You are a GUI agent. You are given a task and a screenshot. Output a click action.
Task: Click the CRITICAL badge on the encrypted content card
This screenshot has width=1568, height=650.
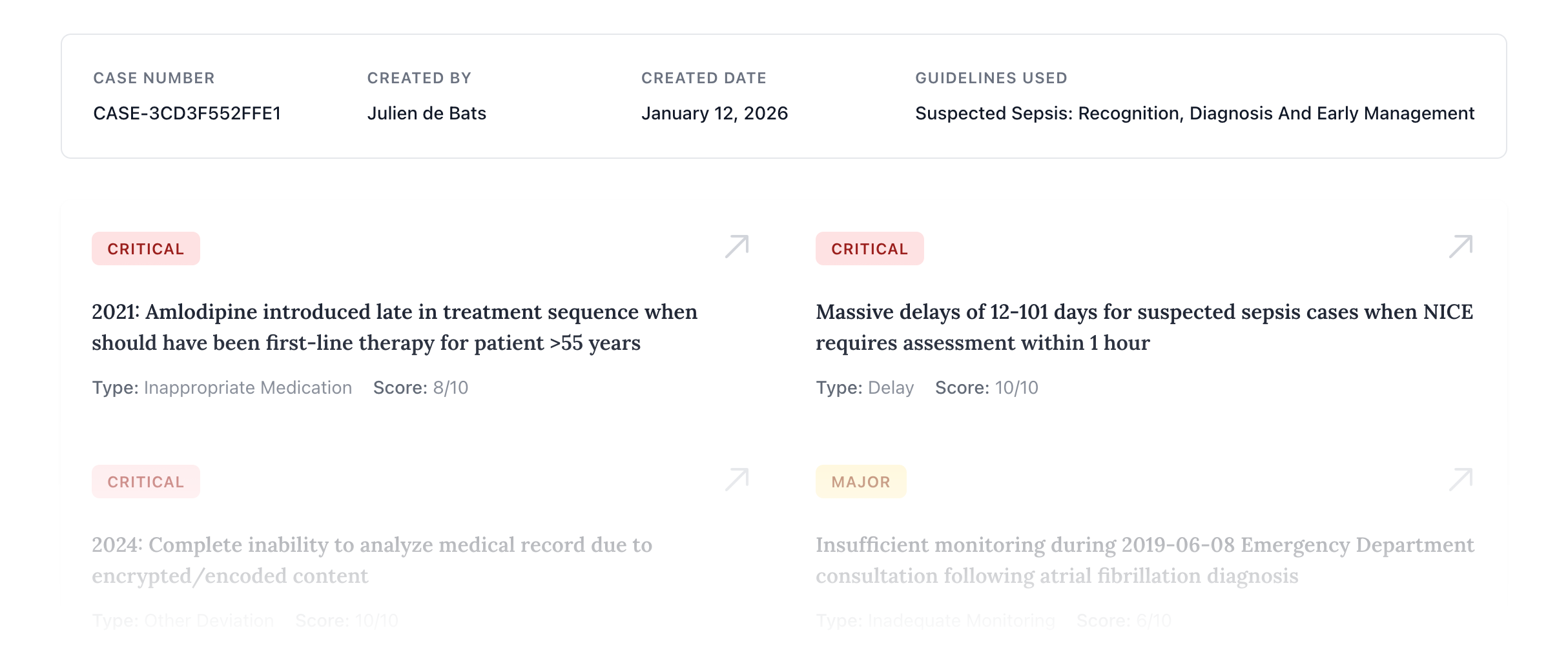pos(145,481)
